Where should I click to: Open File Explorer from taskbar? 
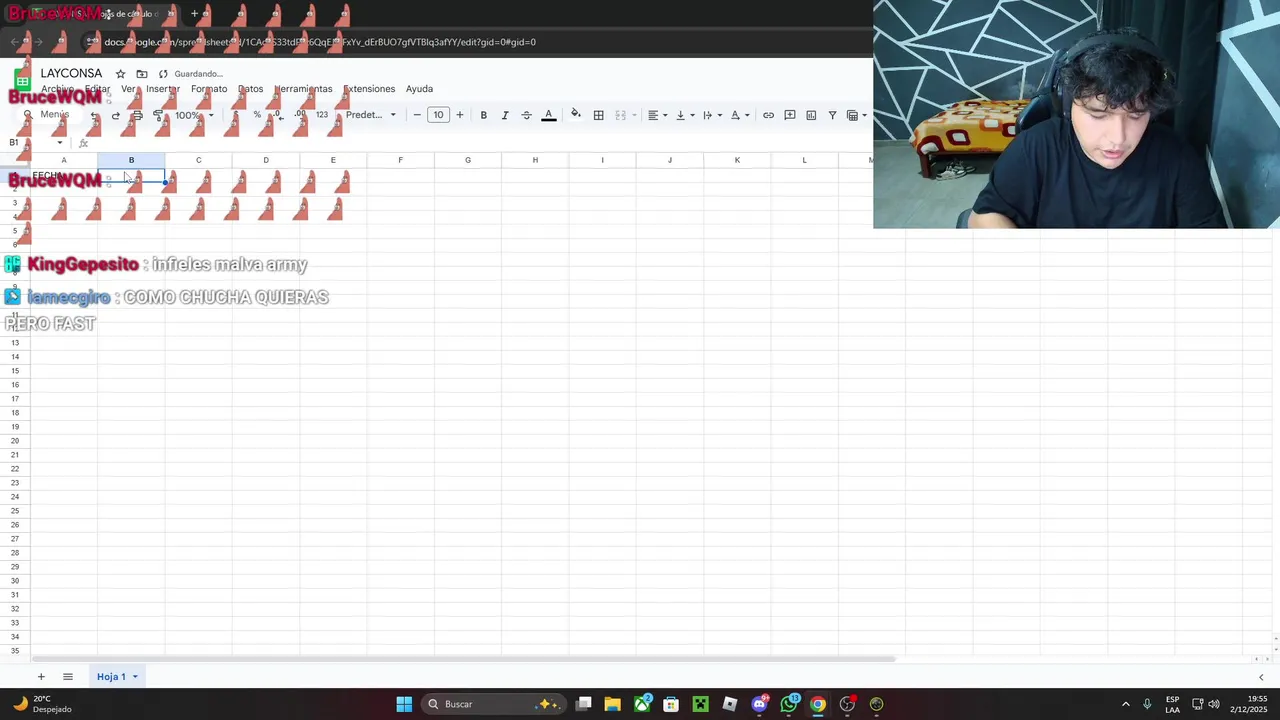[613, 704]
